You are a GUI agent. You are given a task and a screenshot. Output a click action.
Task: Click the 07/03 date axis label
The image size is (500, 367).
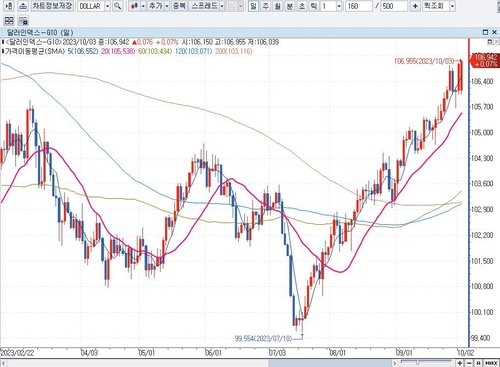(x=277, y=352)
